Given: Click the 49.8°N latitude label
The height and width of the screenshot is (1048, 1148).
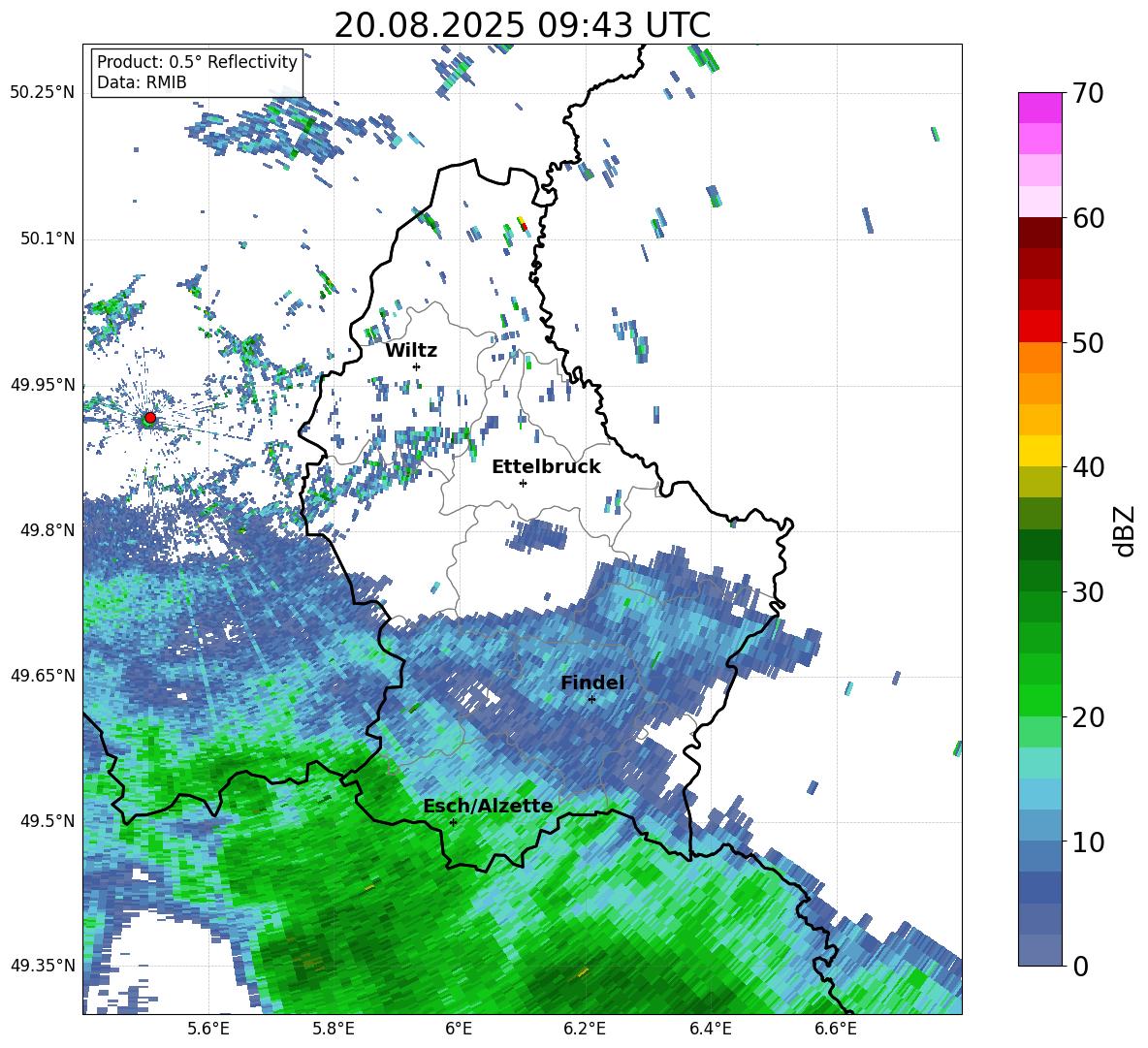Looking at the screenshot, I should [x=48, y=530].
